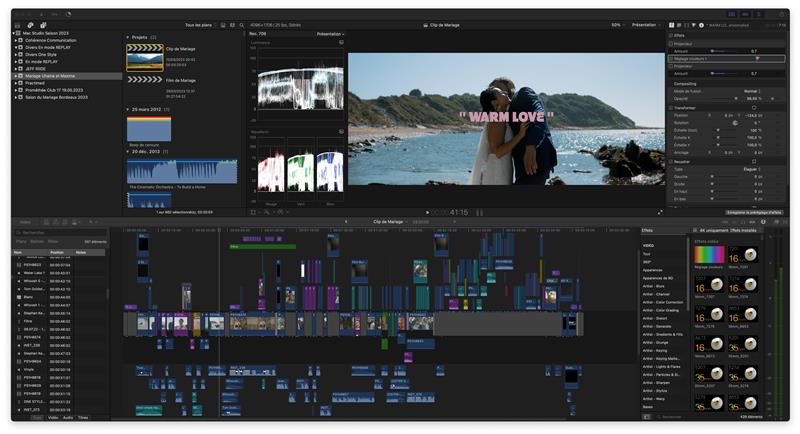Open the Info inspector tab icon

tap(701, 25)
